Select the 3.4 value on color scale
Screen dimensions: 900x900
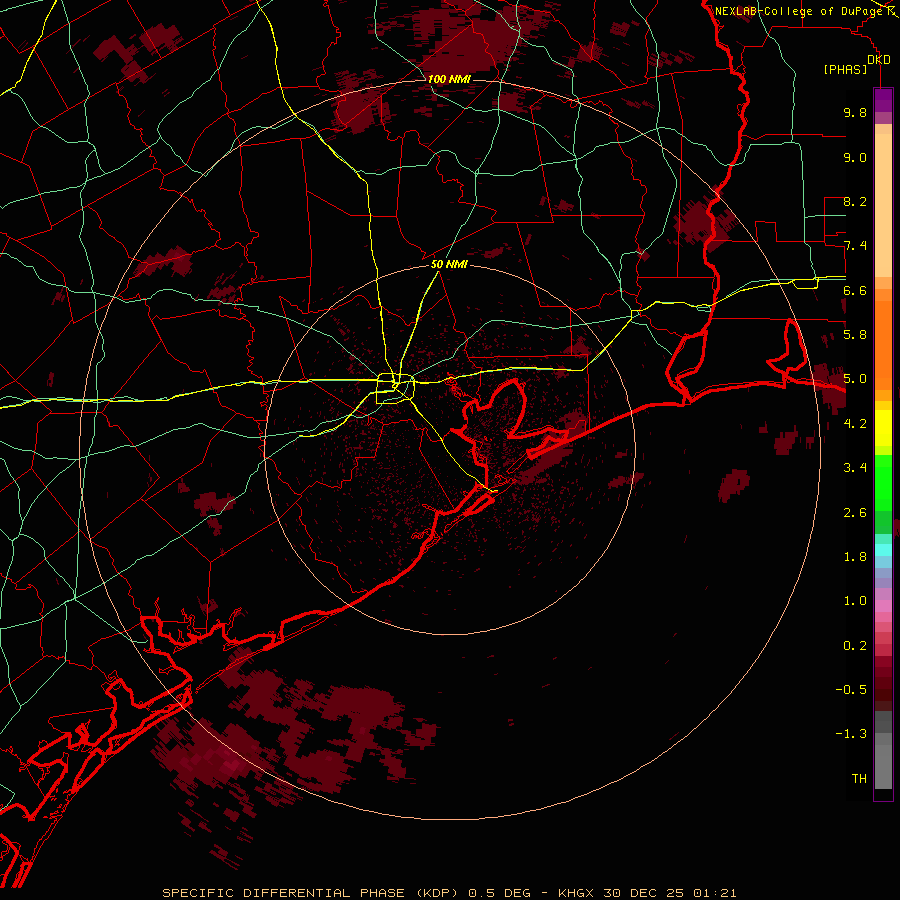click(x=855, y=468)
